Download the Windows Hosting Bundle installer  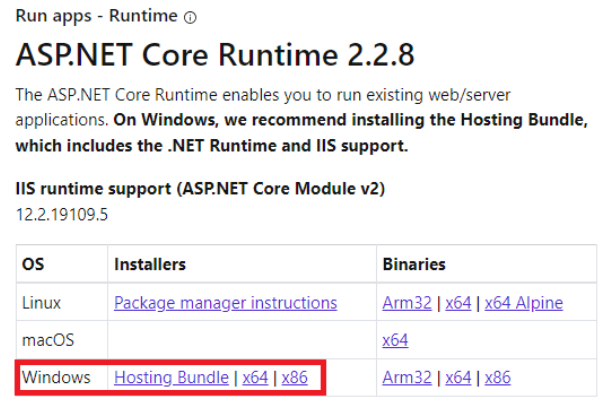coord(171,377)
